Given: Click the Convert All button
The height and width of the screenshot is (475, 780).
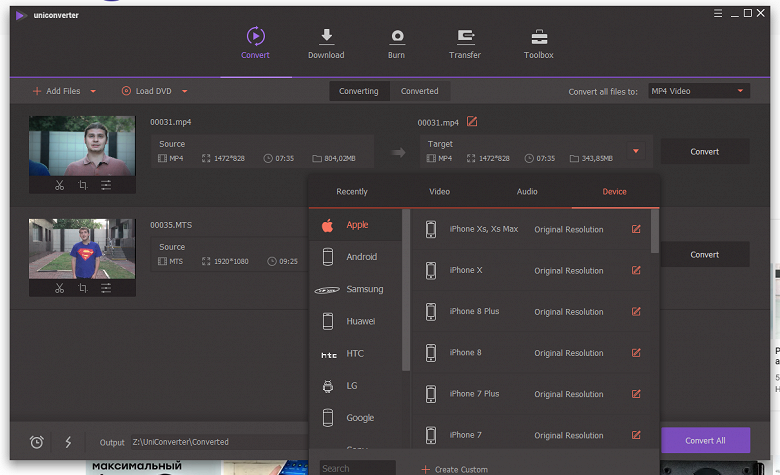Looking at the screenshot, I should 705,440.
